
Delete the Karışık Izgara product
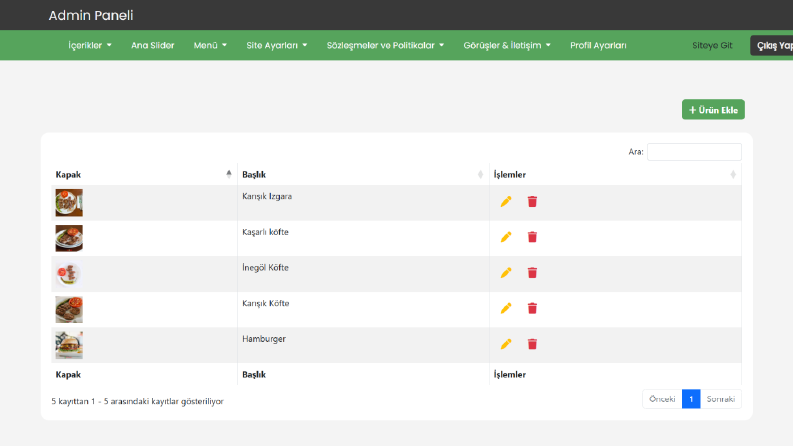[532, 202]
